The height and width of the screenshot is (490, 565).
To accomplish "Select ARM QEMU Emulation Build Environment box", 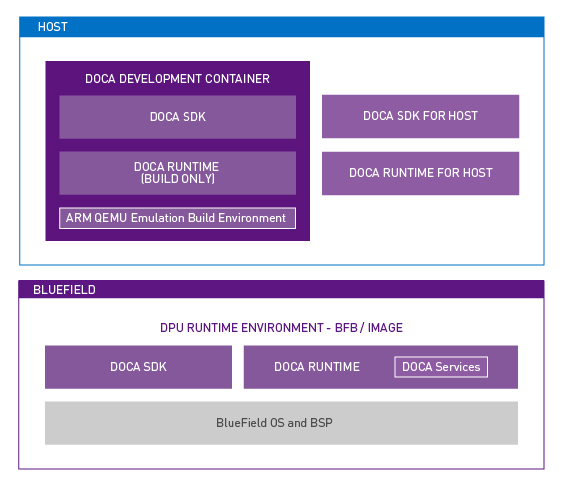I will click(178, 218).
